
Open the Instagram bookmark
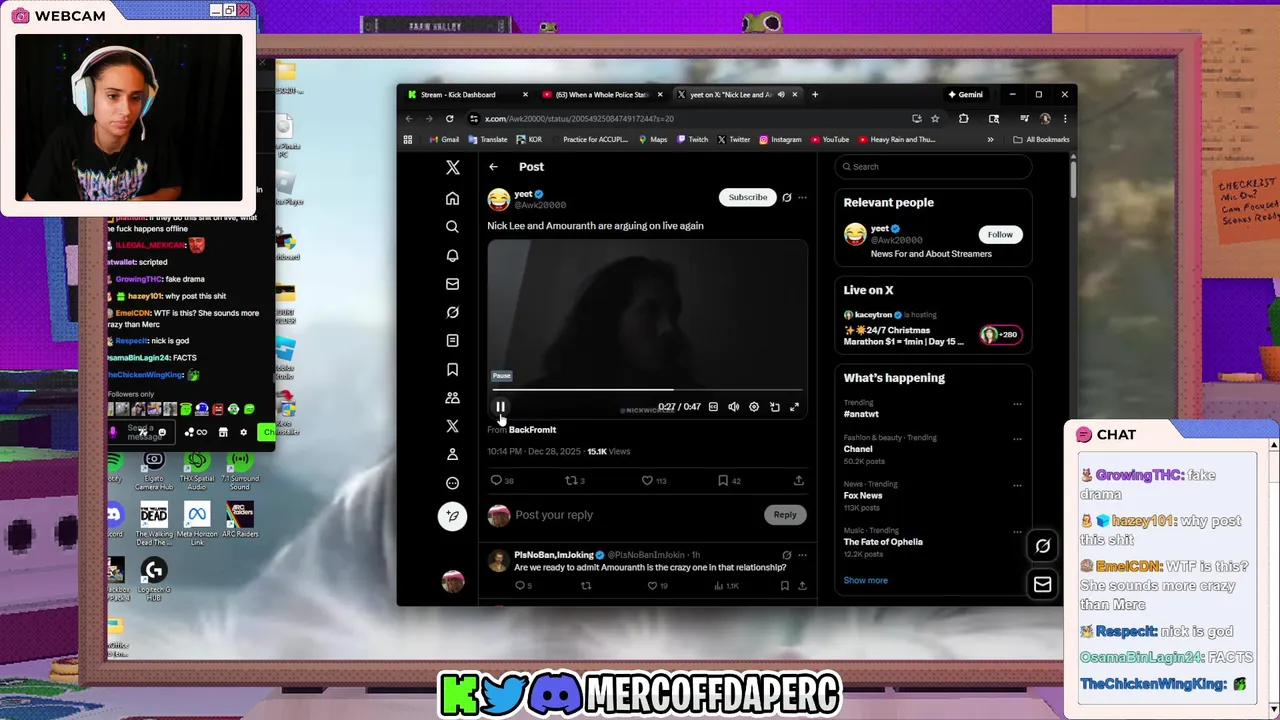tap(780, 140)
